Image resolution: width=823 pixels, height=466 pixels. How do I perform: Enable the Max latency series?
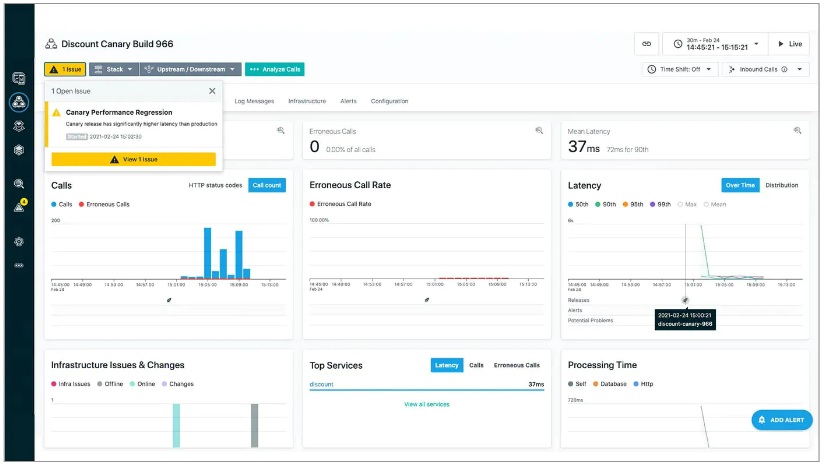point(687,204)
